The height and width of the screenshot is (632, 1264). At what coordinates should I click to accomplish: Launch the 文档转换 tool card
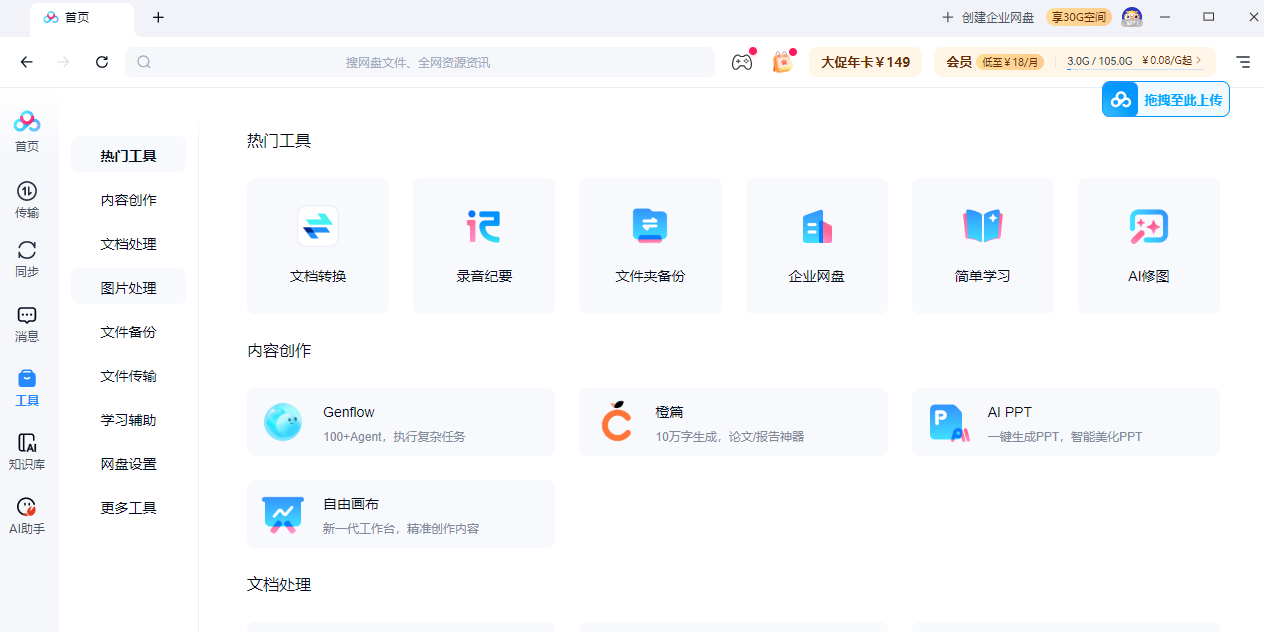318,246
